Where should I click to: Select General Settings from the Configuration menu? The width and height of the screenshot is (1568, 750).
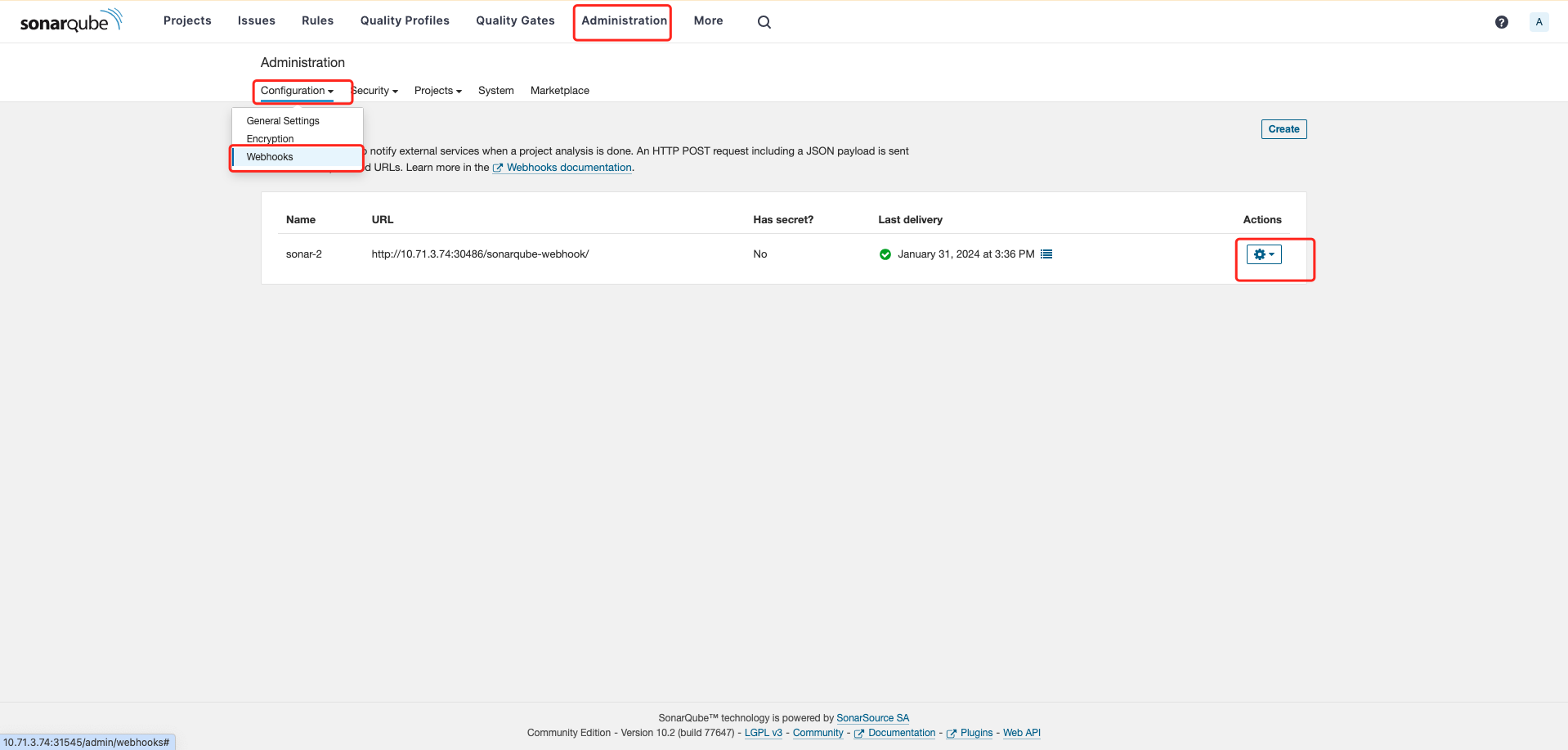(282, 120)
